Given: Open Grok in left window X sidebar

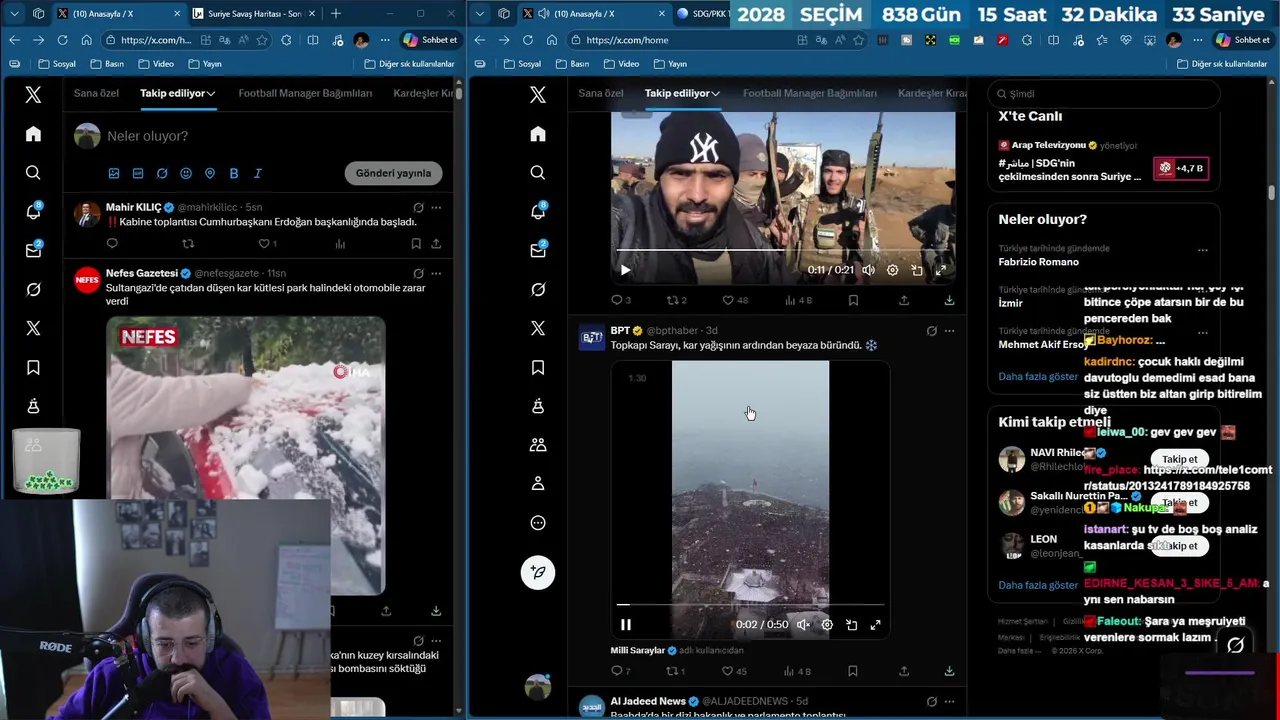Looking at the screenshot, I should pos(33,289).
